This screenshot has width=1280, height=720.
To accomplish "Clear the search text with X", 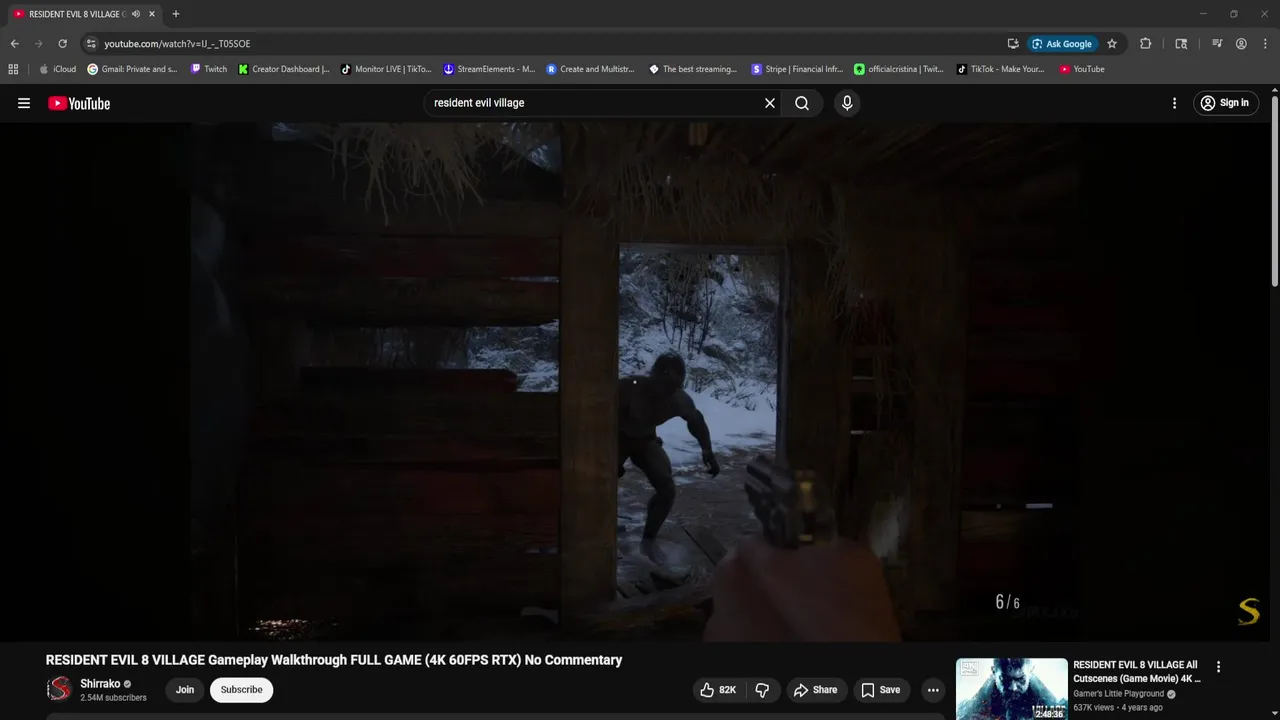I will click(770, 103).
